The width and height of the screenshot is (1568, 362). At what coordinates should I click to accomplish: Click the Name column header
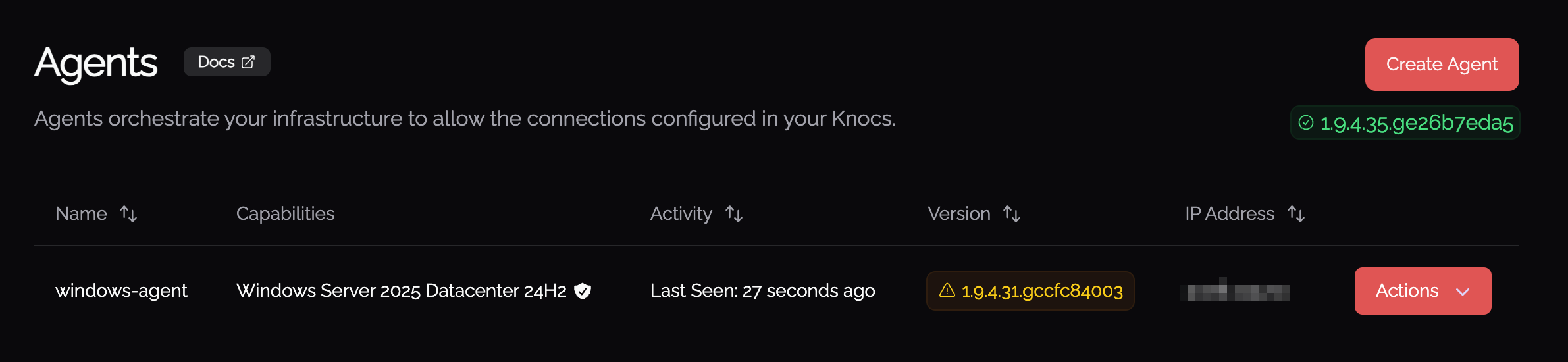pos(81,214)
